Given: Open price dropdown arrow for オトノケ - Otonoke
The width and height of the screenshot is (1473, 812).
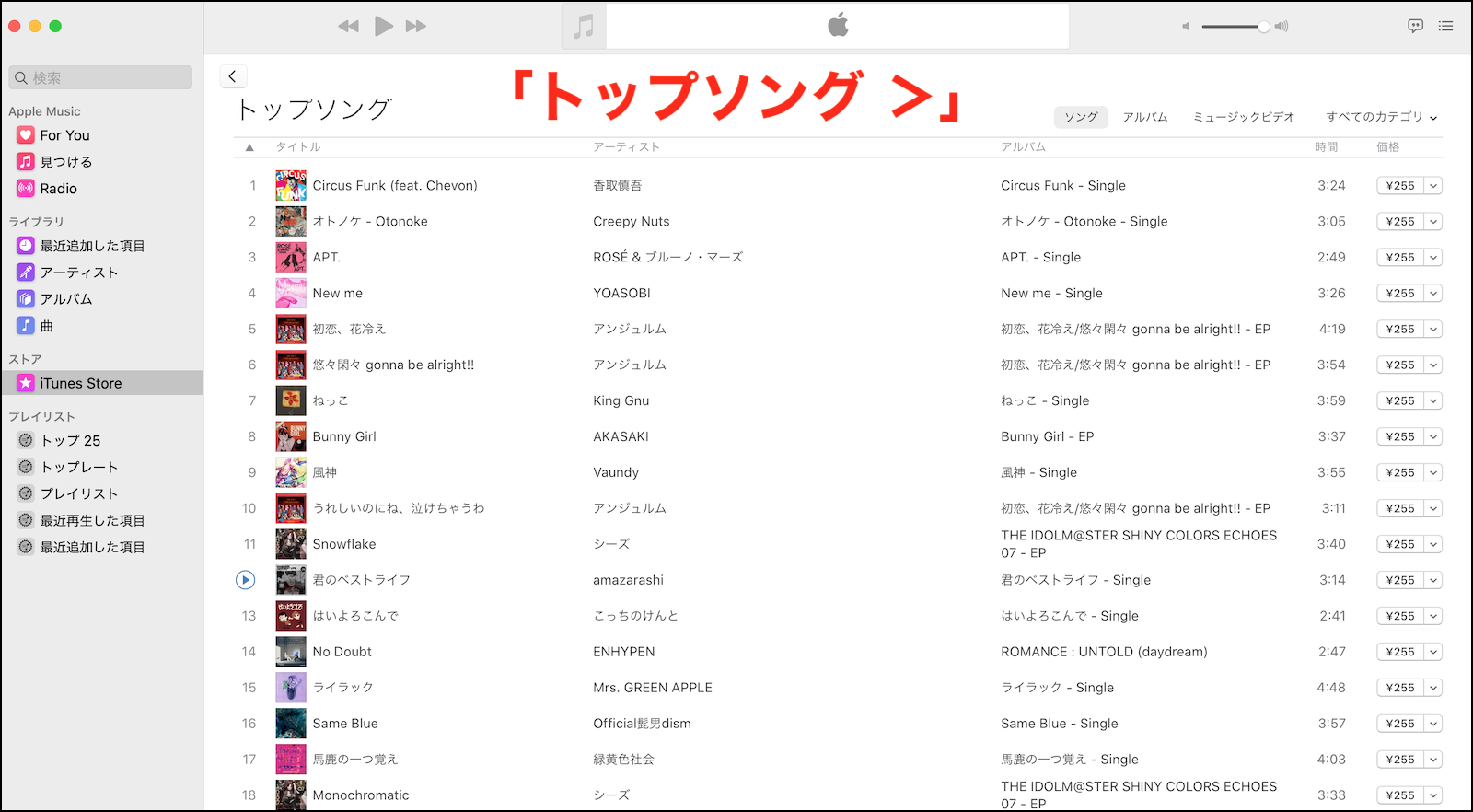Looking at the screenshot, I should click(1433, 222).
